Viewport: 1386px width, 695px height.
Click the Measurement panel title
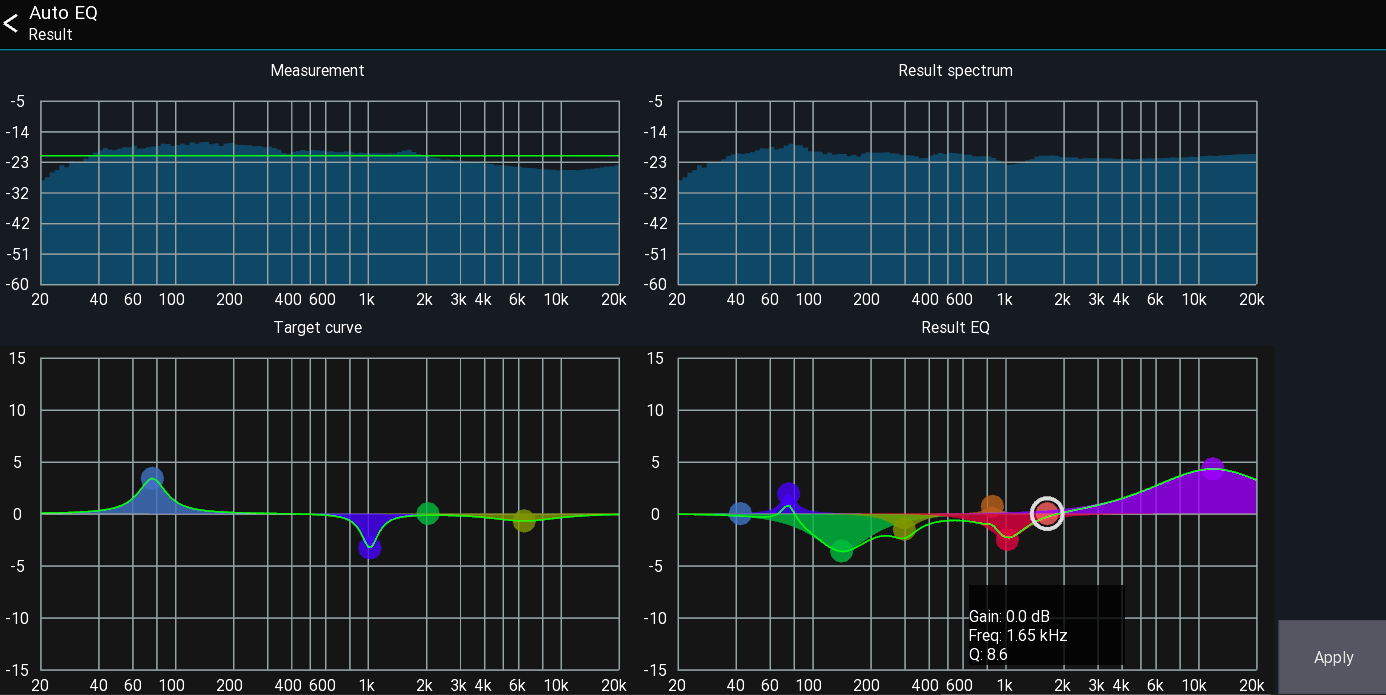coord(317,70)
